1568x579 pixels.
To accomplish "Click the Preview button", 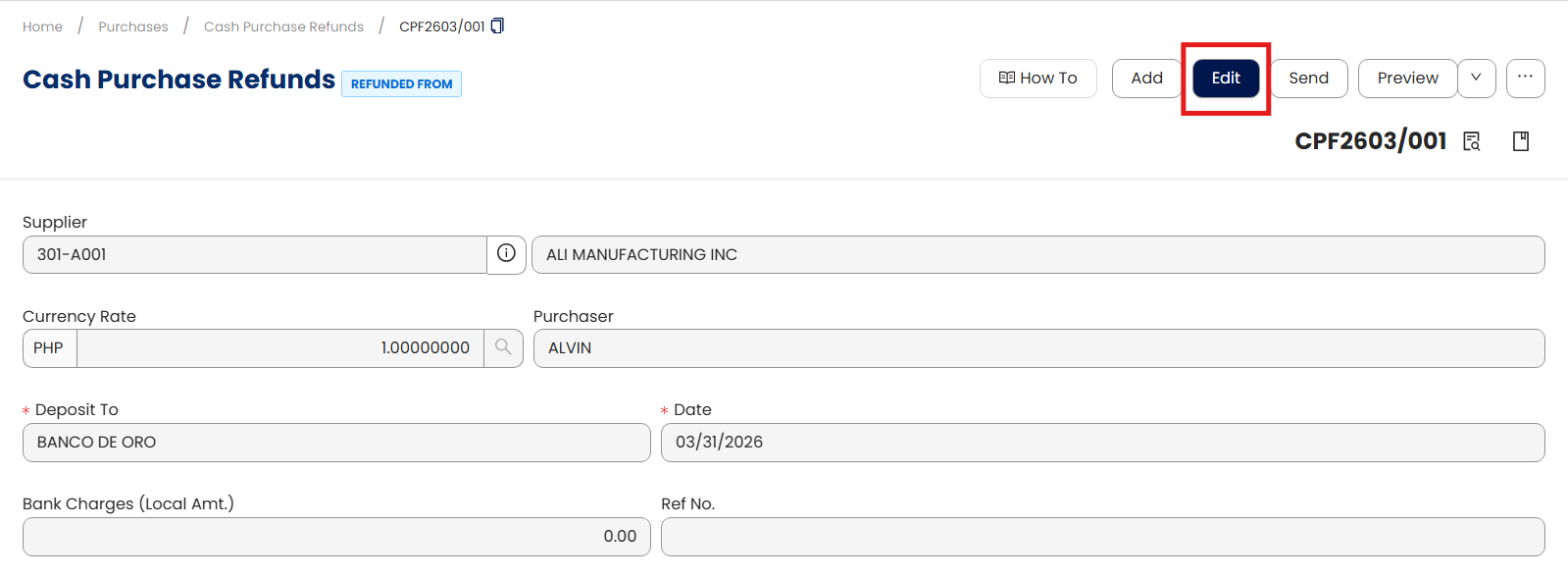I will tap(1407, 79).
